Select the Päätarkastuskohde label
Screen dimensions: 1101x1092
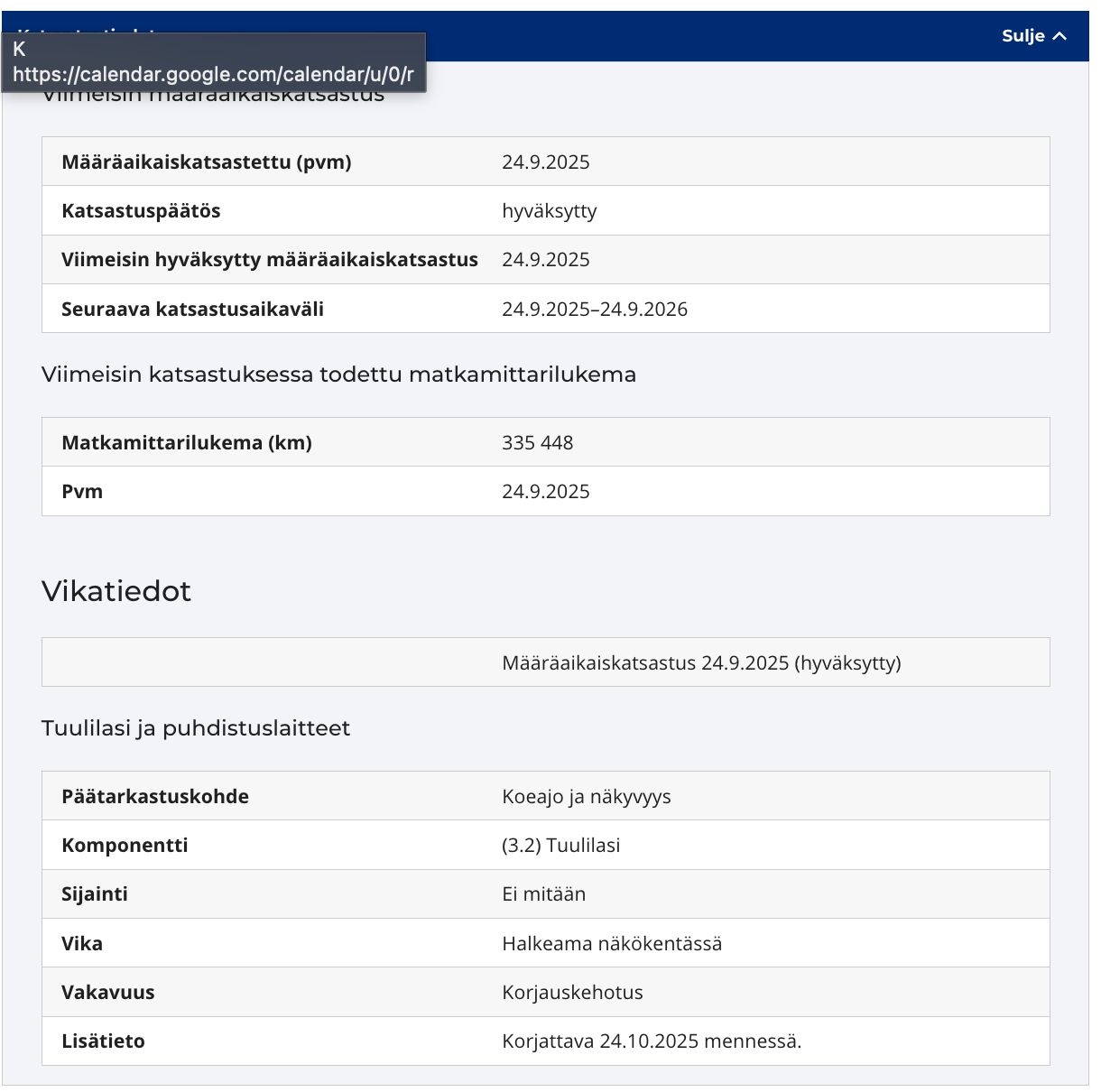tap(155, 797)
